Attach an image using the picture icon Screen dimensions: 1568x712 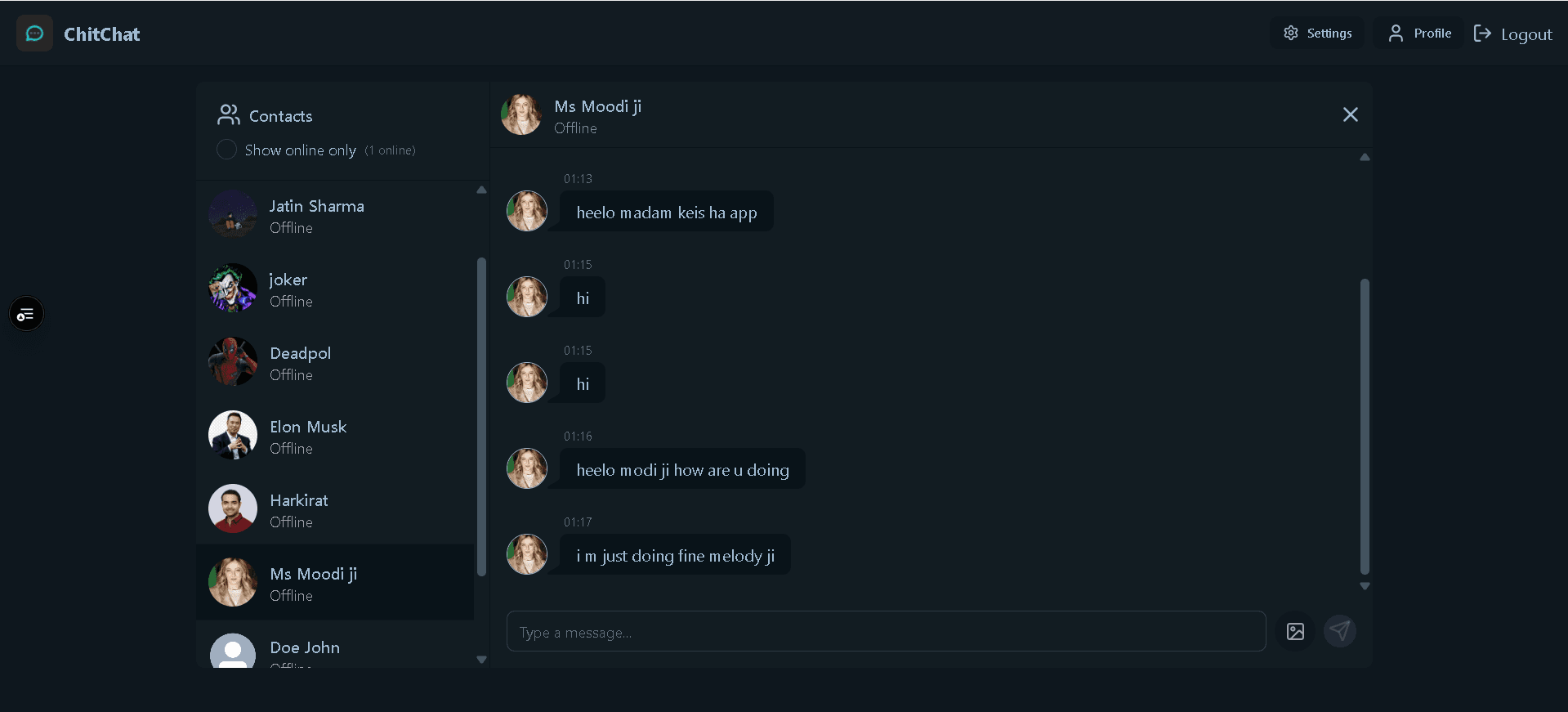point(1295,631)
